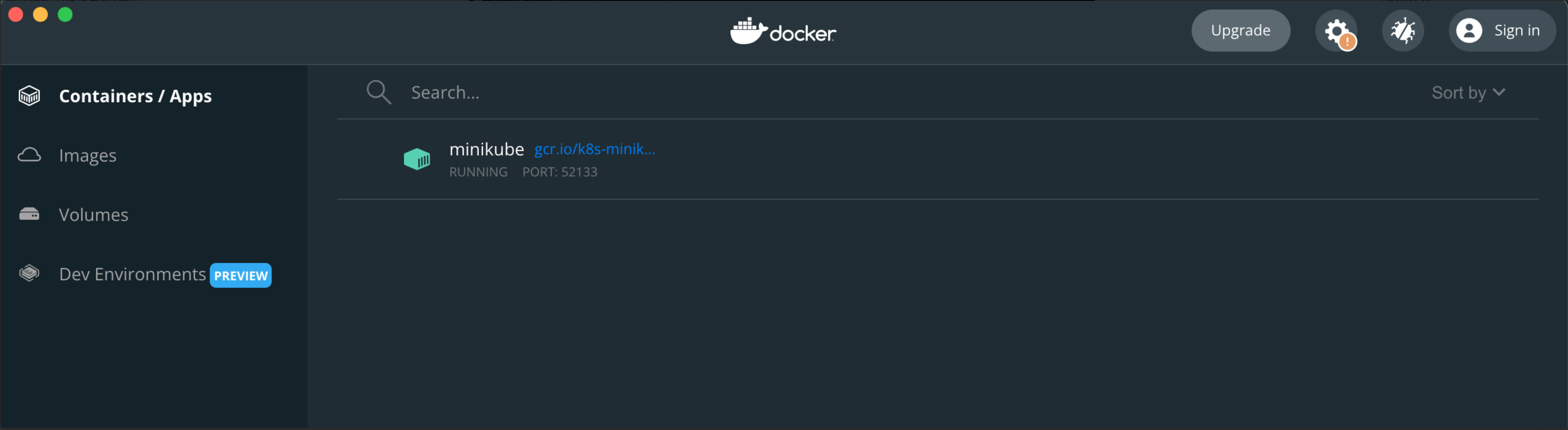This screenshot has height=430, width=1568.
Task: Click the Sign in avatar icon
Action: (x=1470, y=30)
